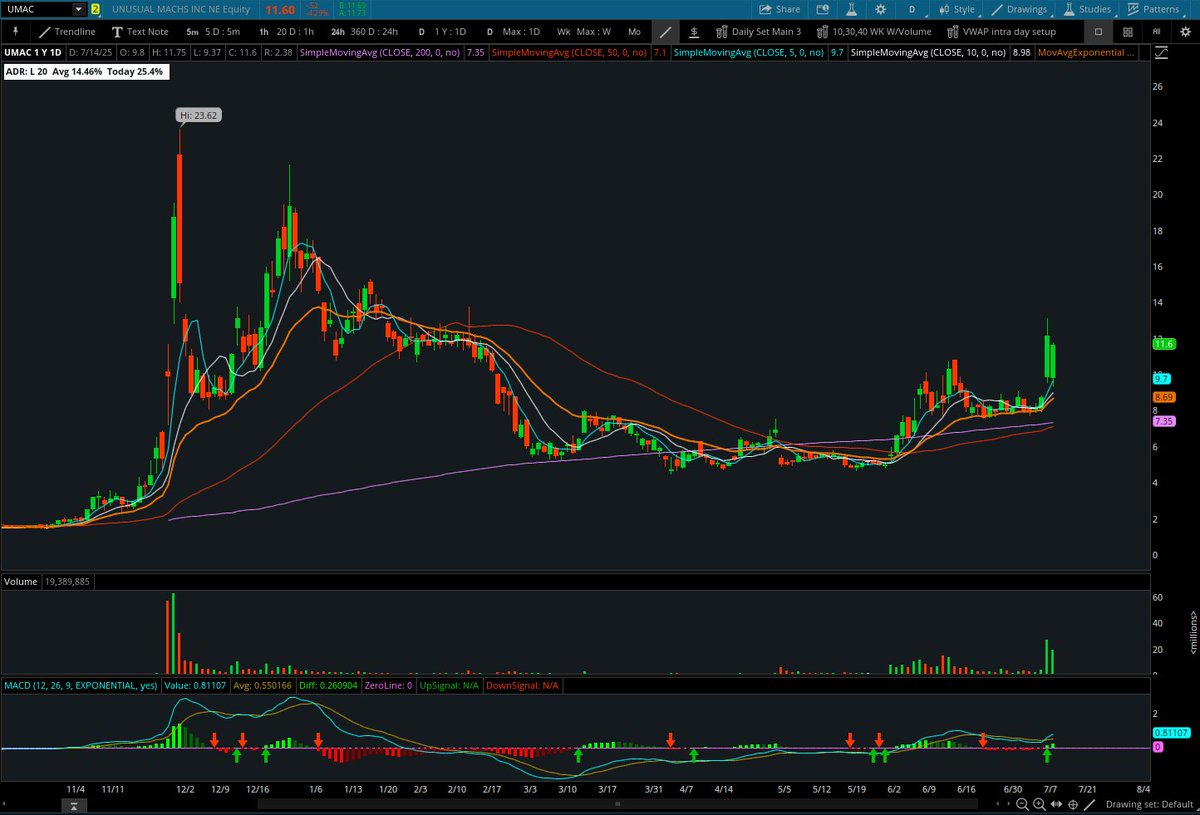This screenshot has height=815, width=1200.
Task: Click the Share button
Action: pos(780,9)
